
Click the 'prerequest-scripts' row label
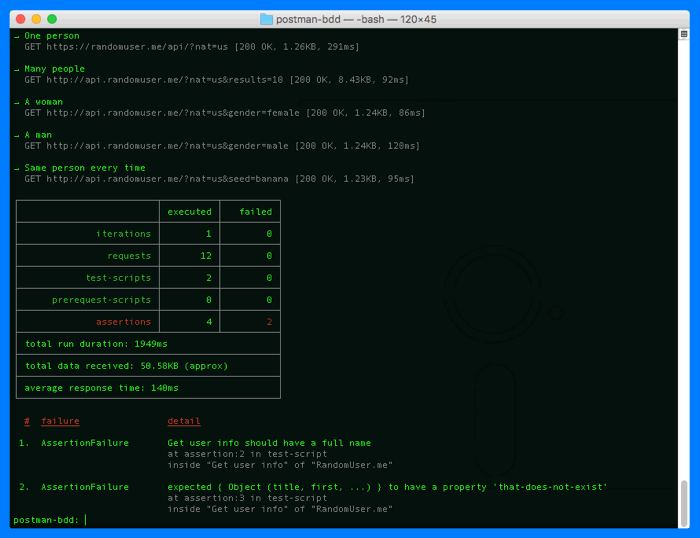101,300
